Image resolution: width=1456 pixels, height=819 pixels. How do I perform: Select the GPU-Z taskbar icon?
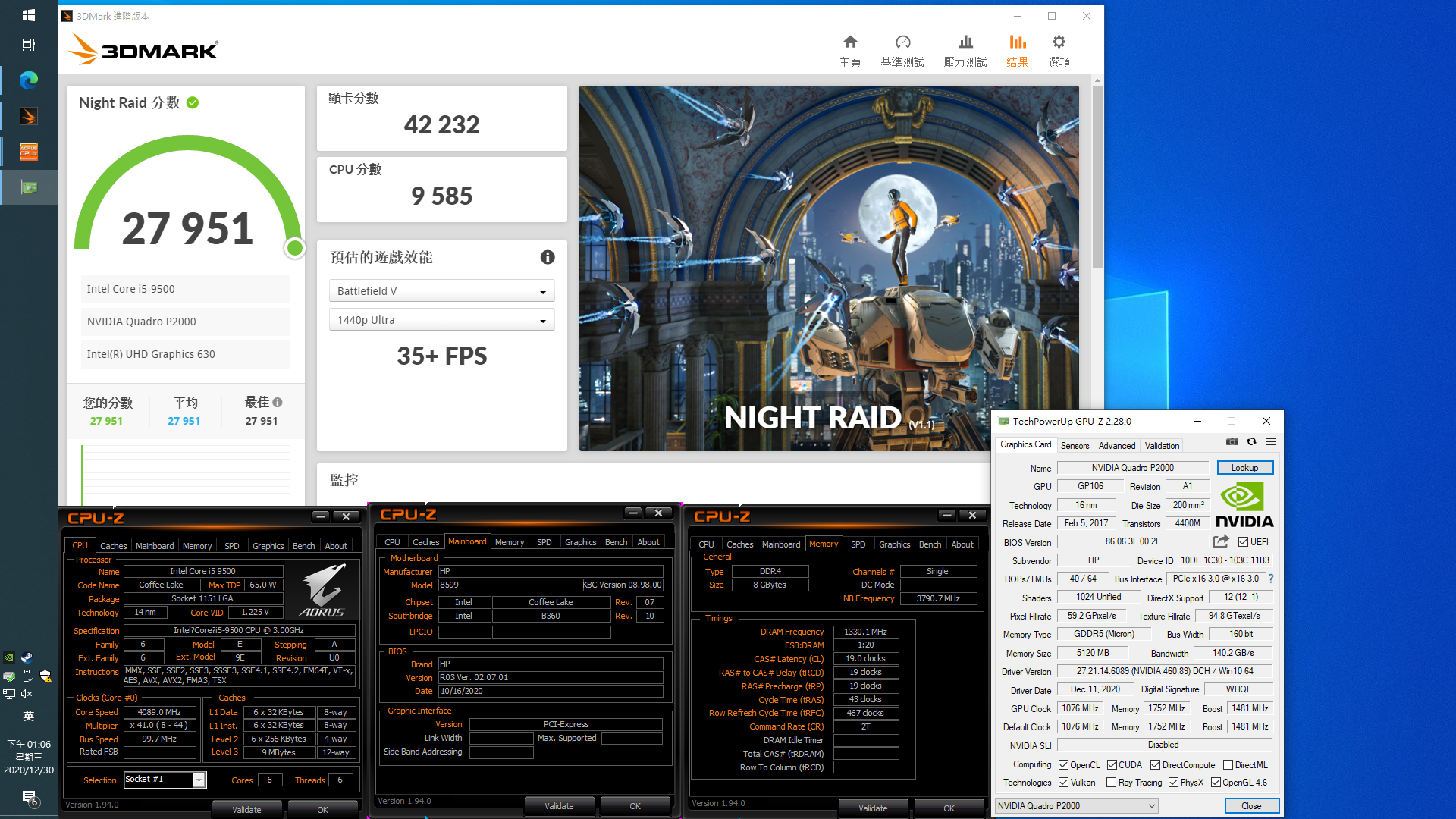[29, 187]
